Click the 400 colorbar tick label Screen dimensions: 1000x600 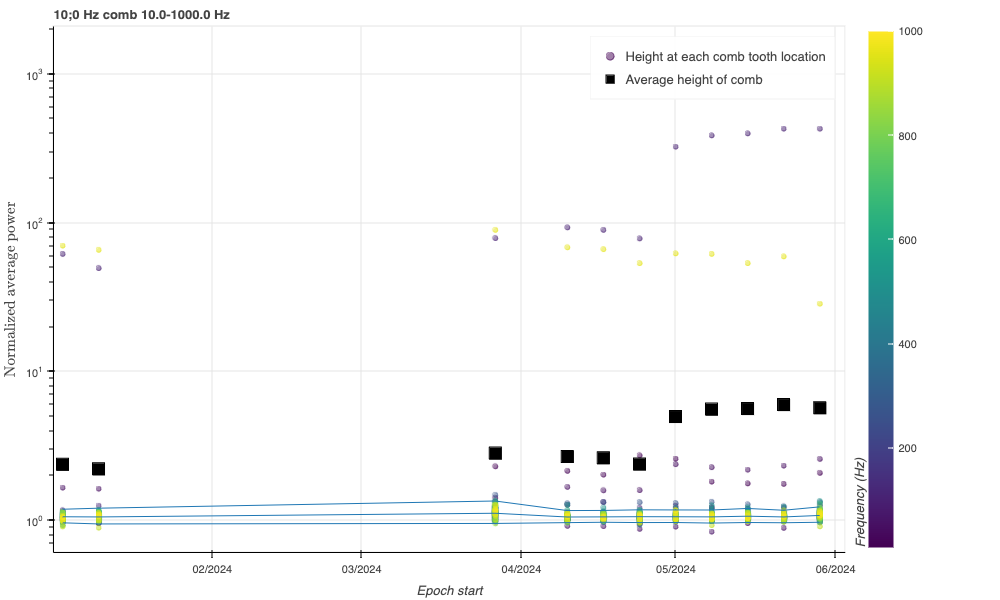point(908,344)
